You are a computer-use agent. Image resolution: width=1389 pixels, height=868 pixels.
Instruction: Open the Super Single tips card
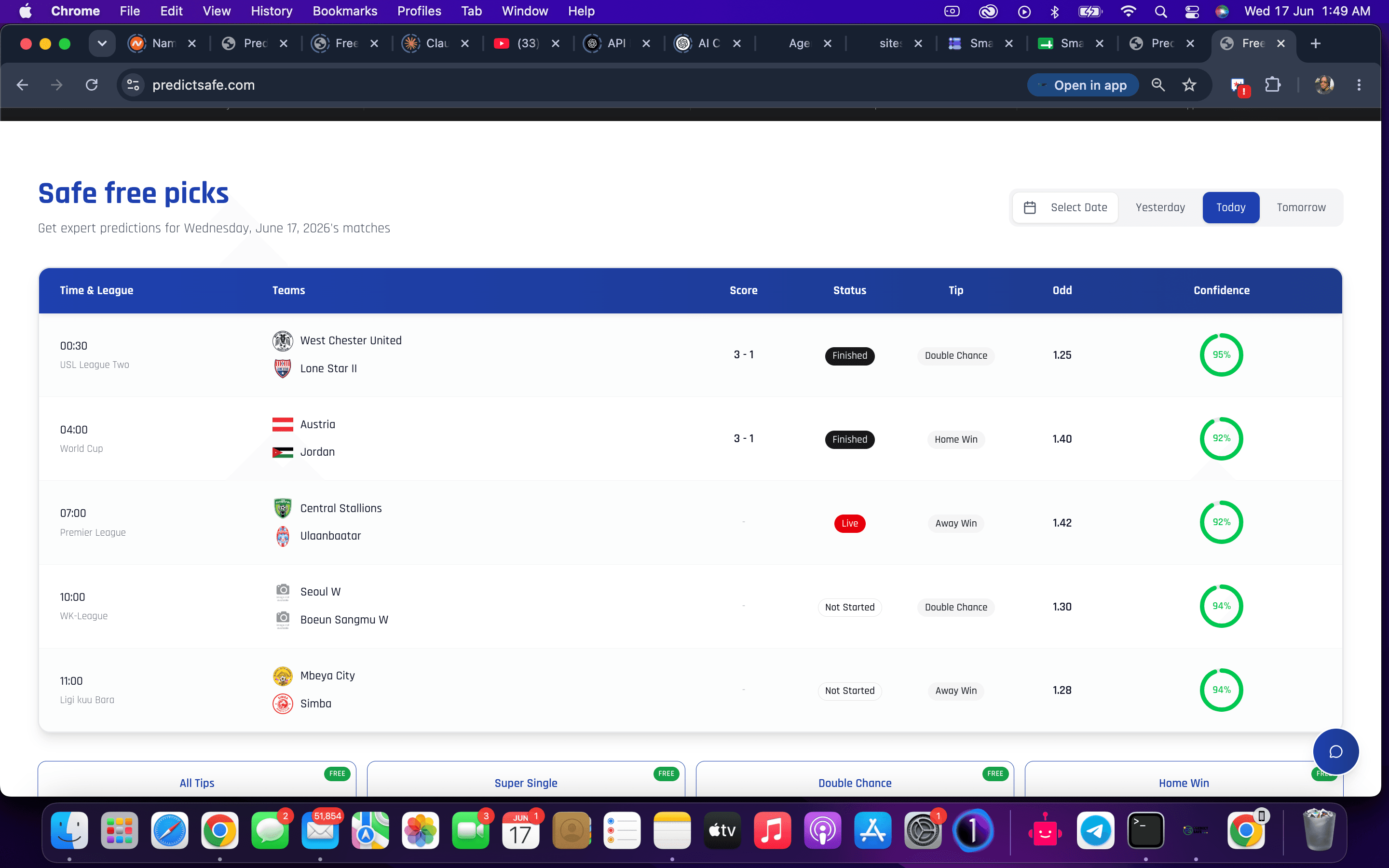pyautogui.click(x=526, y=779)
